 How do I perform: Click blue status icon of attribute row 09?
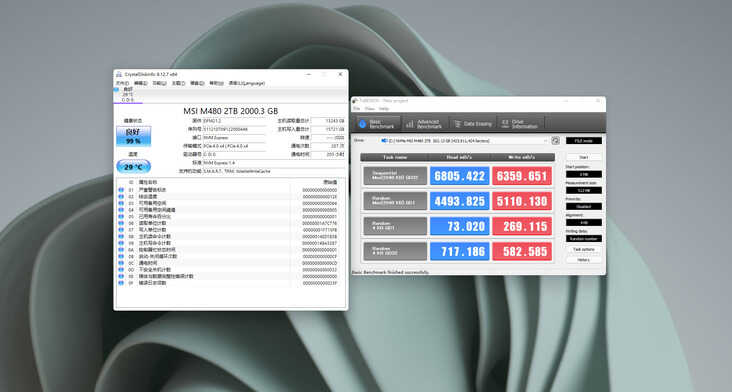point(121,243)
